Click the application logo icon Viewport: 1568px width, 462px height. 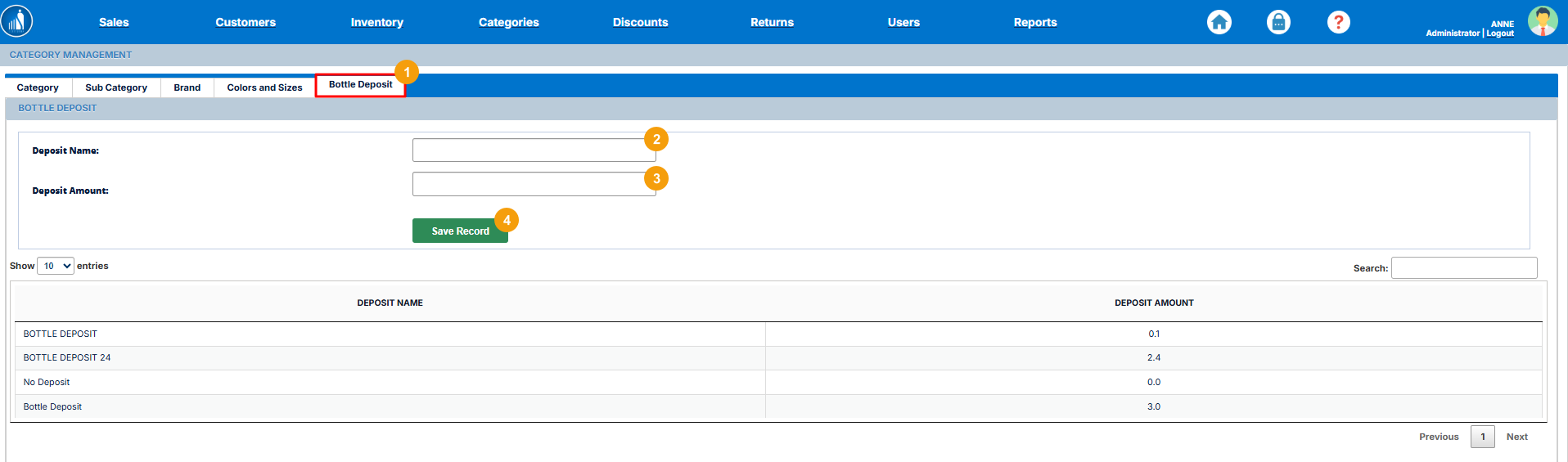coord(17,21)
